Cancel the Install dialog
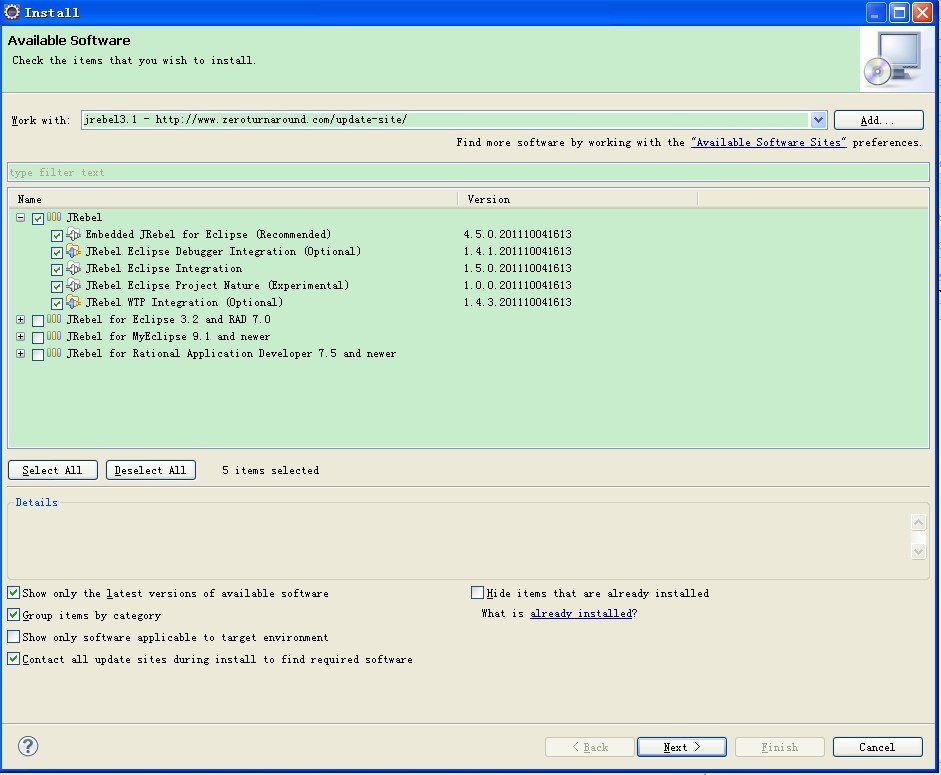The height and width of the screenshot is (775, 941). (x=877, y=747)
